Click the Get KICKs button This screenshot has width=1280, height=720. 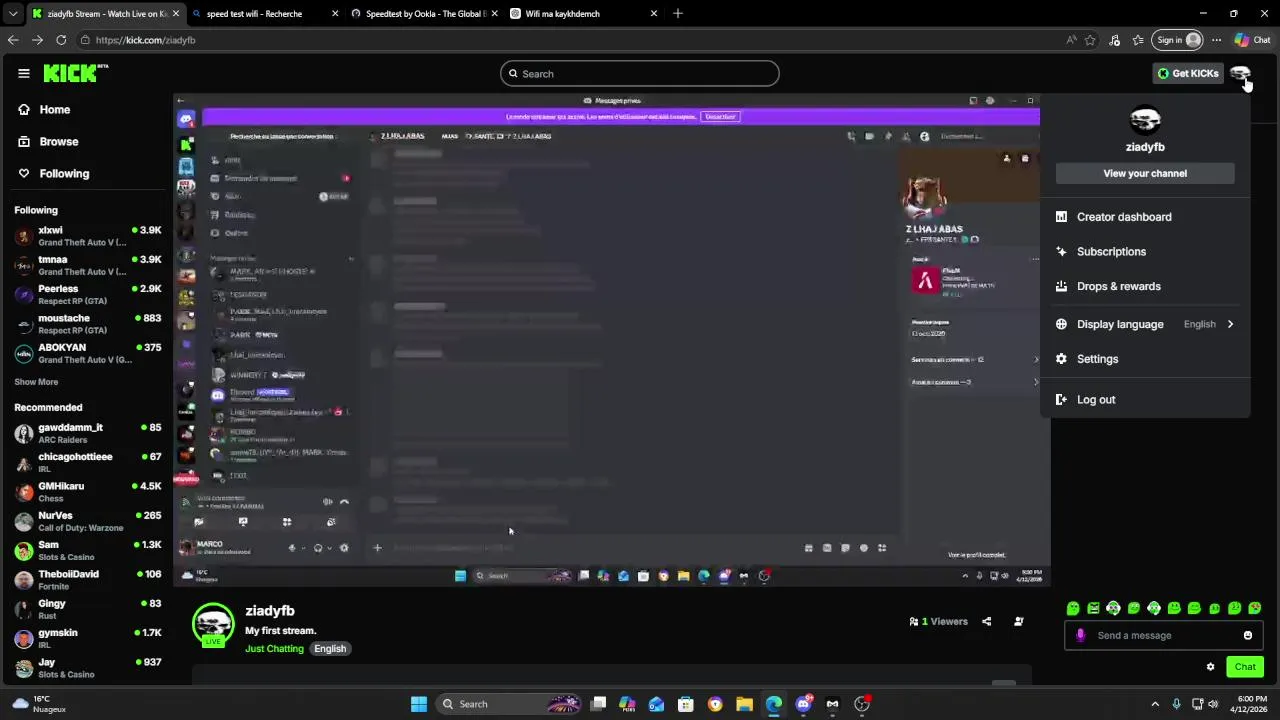pos(1188,73)
